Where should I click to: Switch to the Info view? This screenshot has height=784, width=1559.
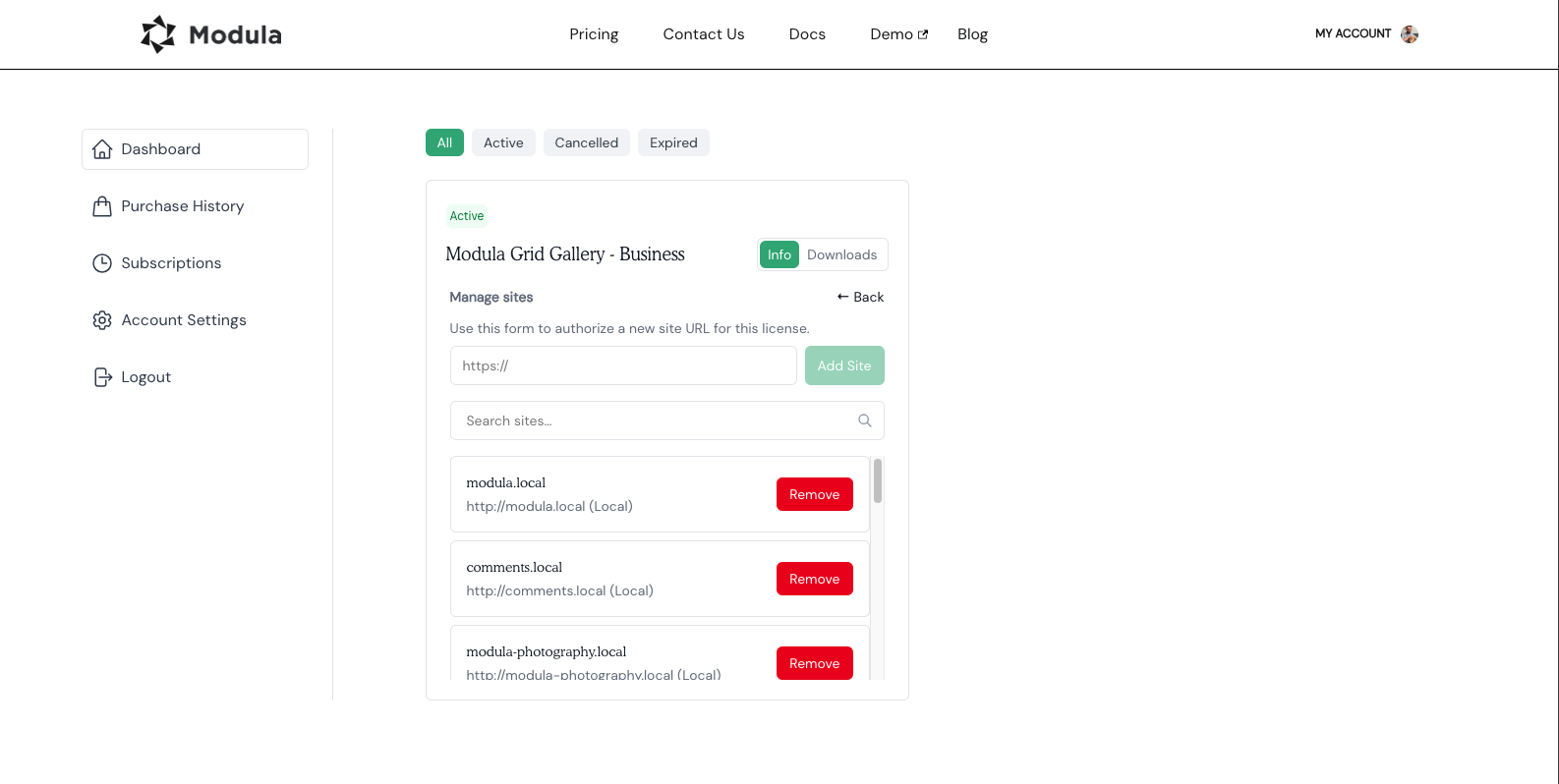[779, 254]
